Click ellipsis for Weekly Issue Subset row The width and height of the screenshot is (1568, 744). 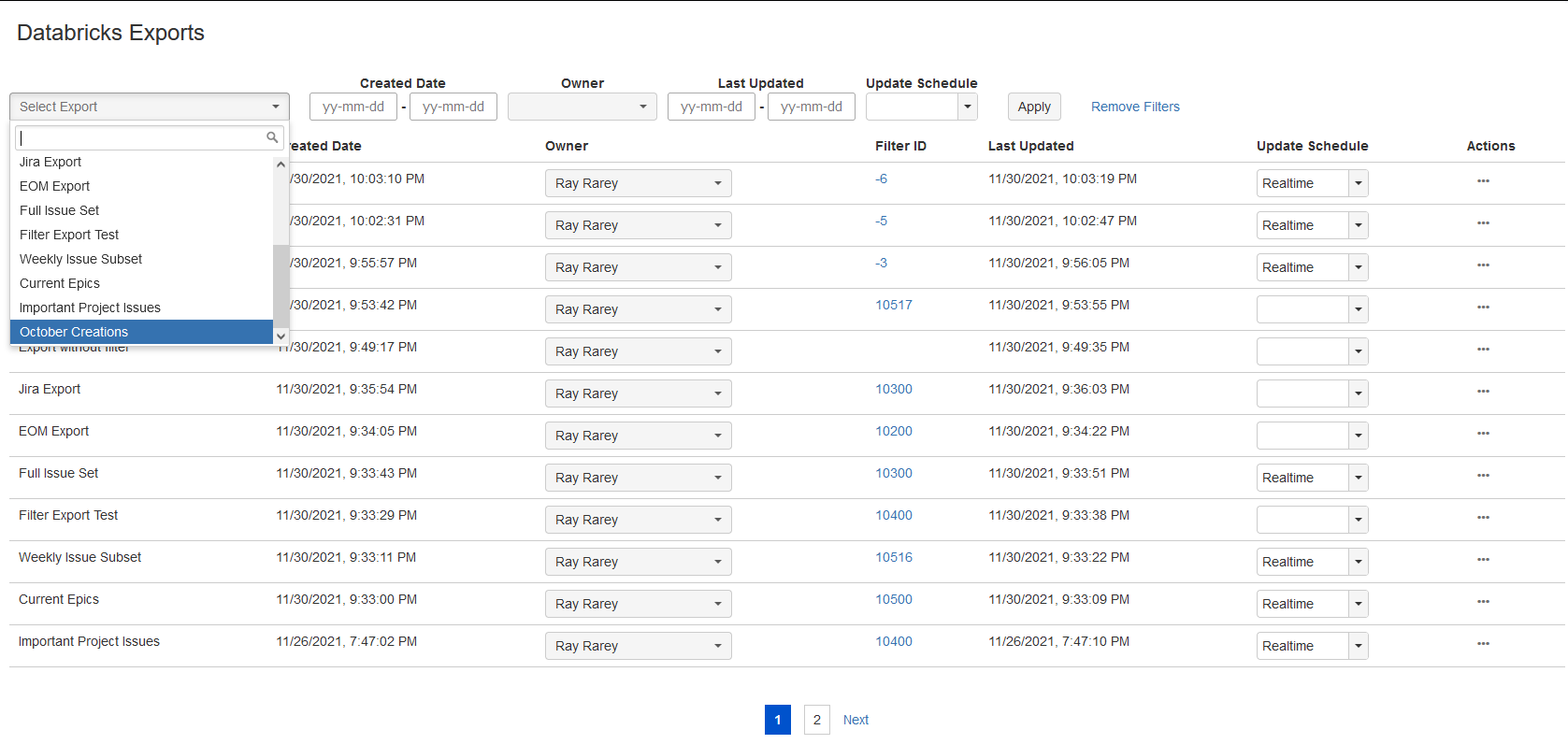click(1483, 560)
